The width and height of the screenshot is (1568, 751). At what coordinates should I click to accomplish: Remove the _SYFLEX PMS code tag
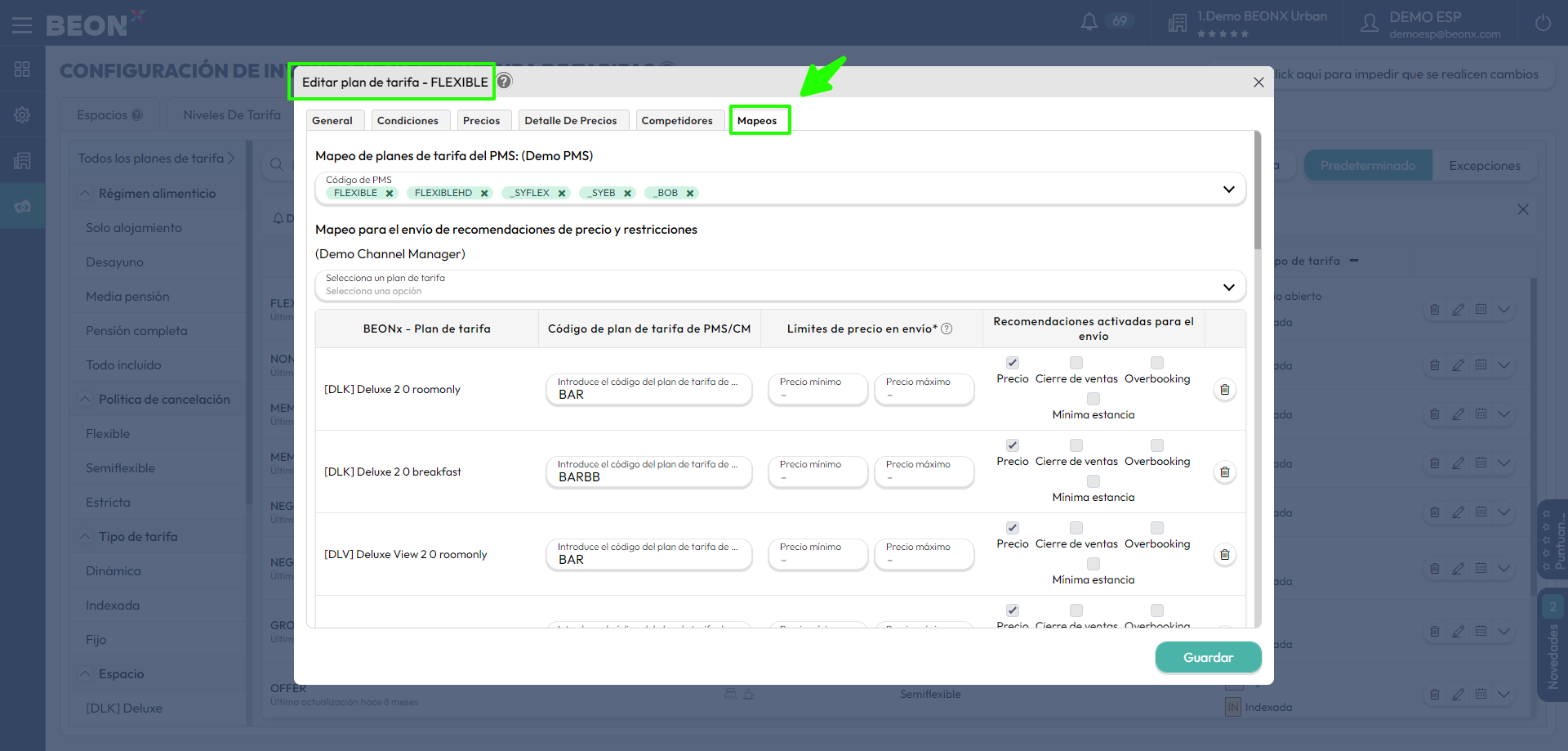(562, 194)
